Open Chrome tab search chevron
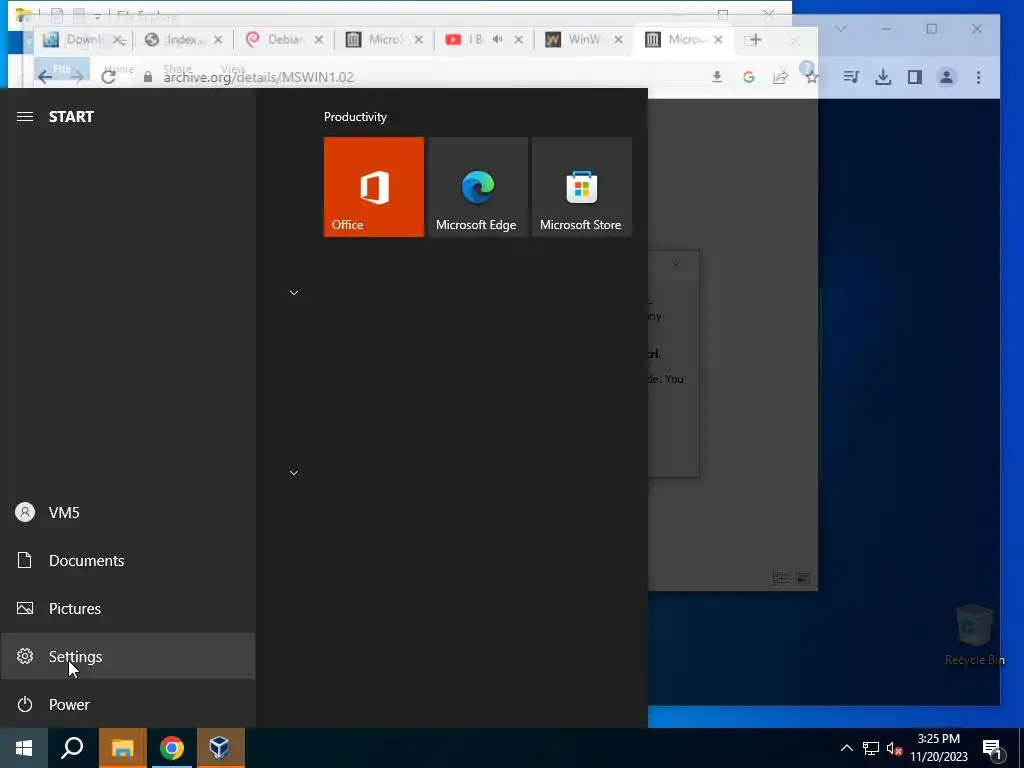Screen dimensions: 1024x768 [841, 29]
